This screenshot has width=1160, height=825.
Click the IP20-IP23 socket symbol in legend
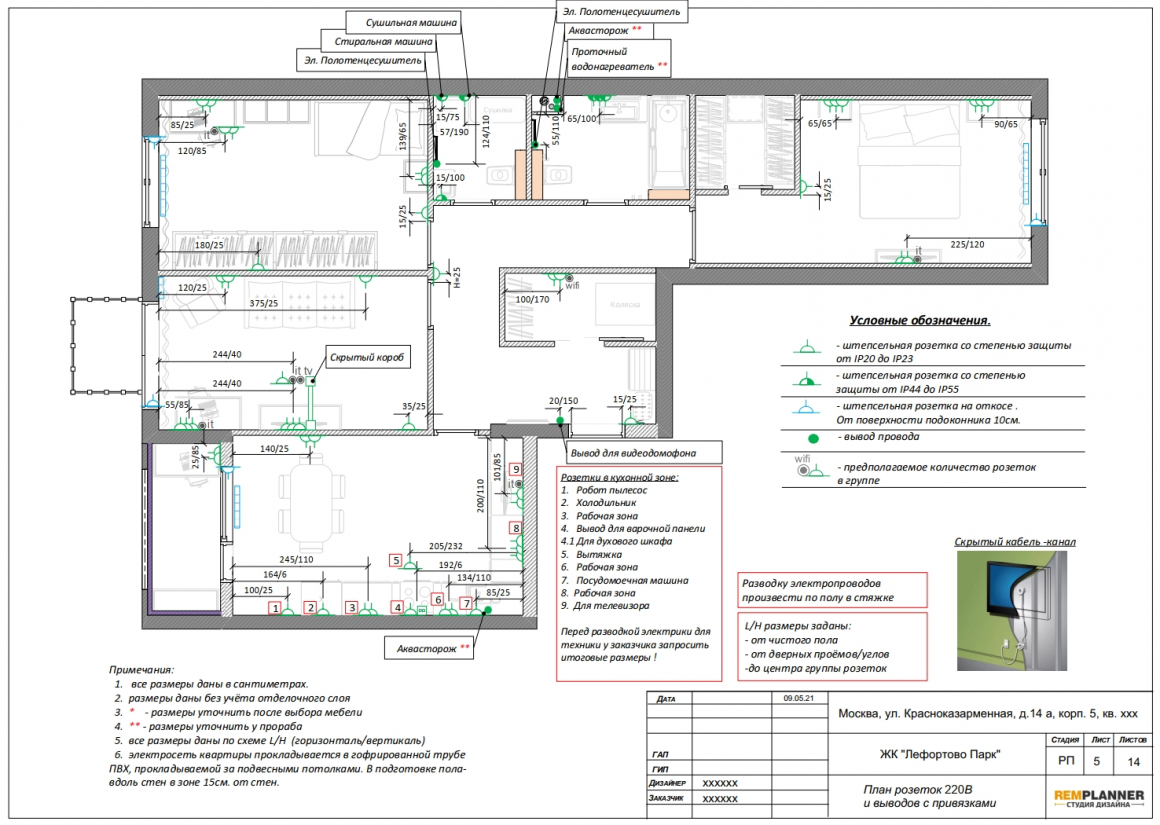[x=807, y=348]
